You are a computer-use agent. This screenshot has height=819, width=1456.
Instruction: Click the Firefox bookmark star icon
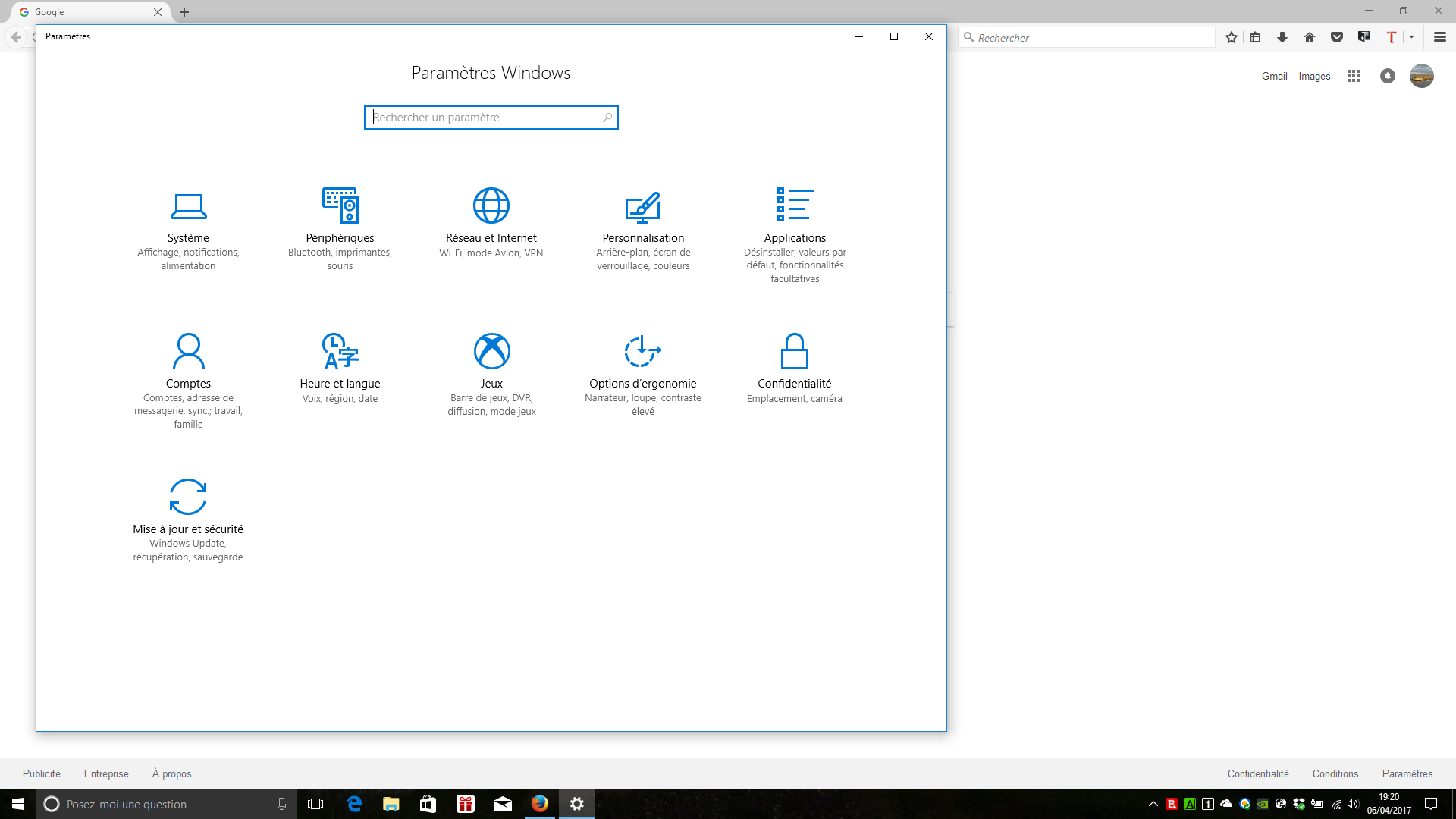tap(1232, 37)
